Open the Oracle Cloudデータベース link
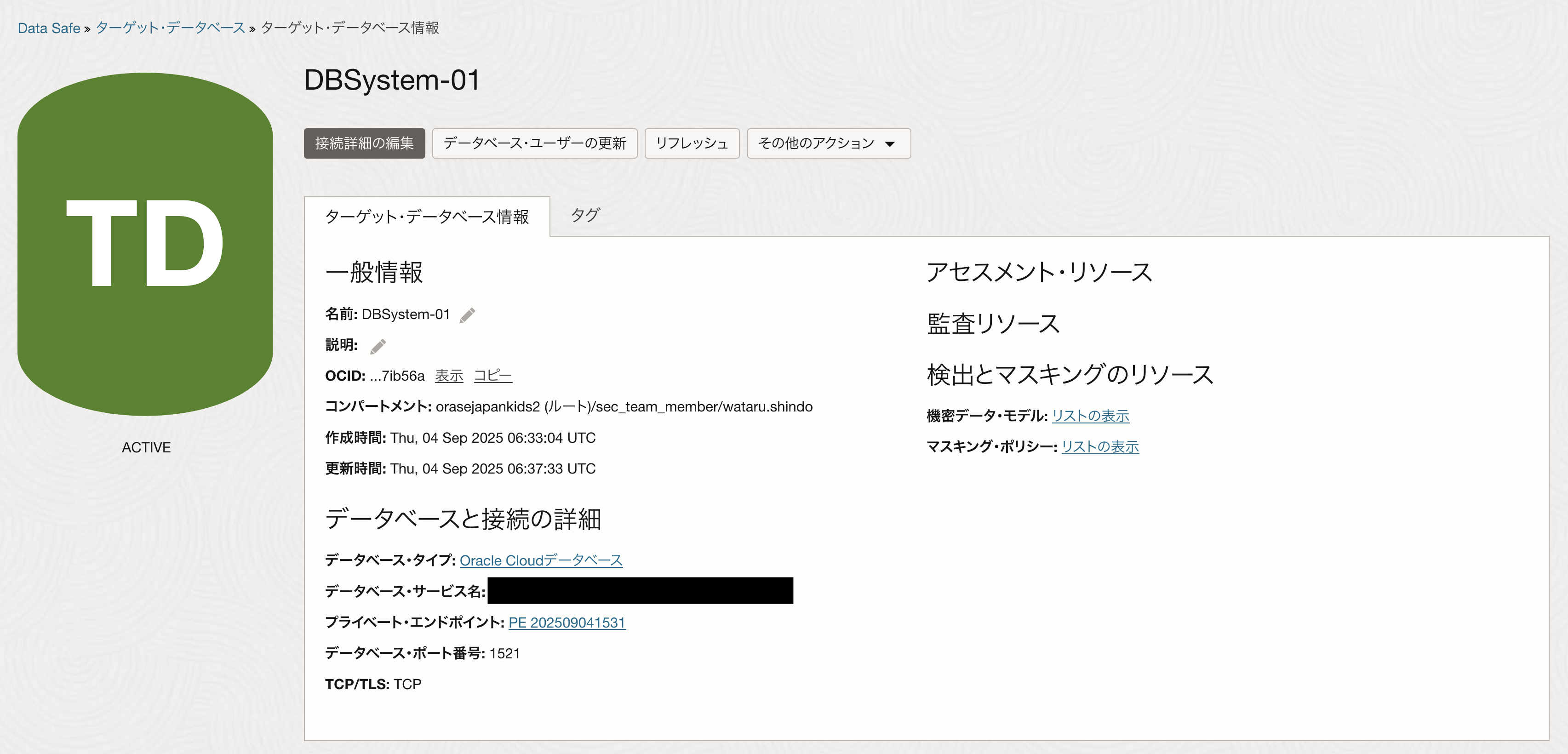 tap(541, 560)
